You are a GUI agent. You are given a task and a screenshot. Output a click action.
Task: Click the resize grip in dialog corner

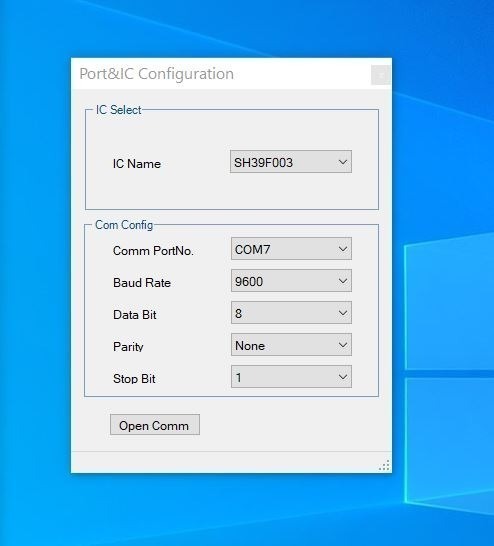coord(384,466)
